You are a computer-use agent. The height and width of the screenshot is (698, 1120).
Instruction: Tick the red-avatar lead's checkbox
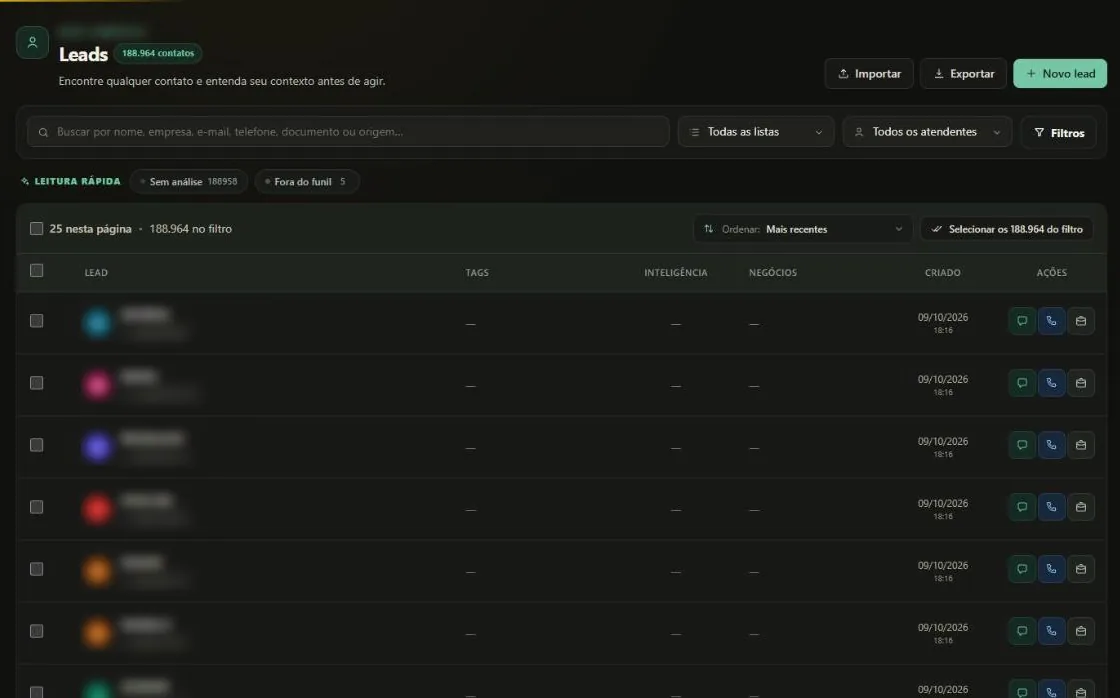coord(36,507)
